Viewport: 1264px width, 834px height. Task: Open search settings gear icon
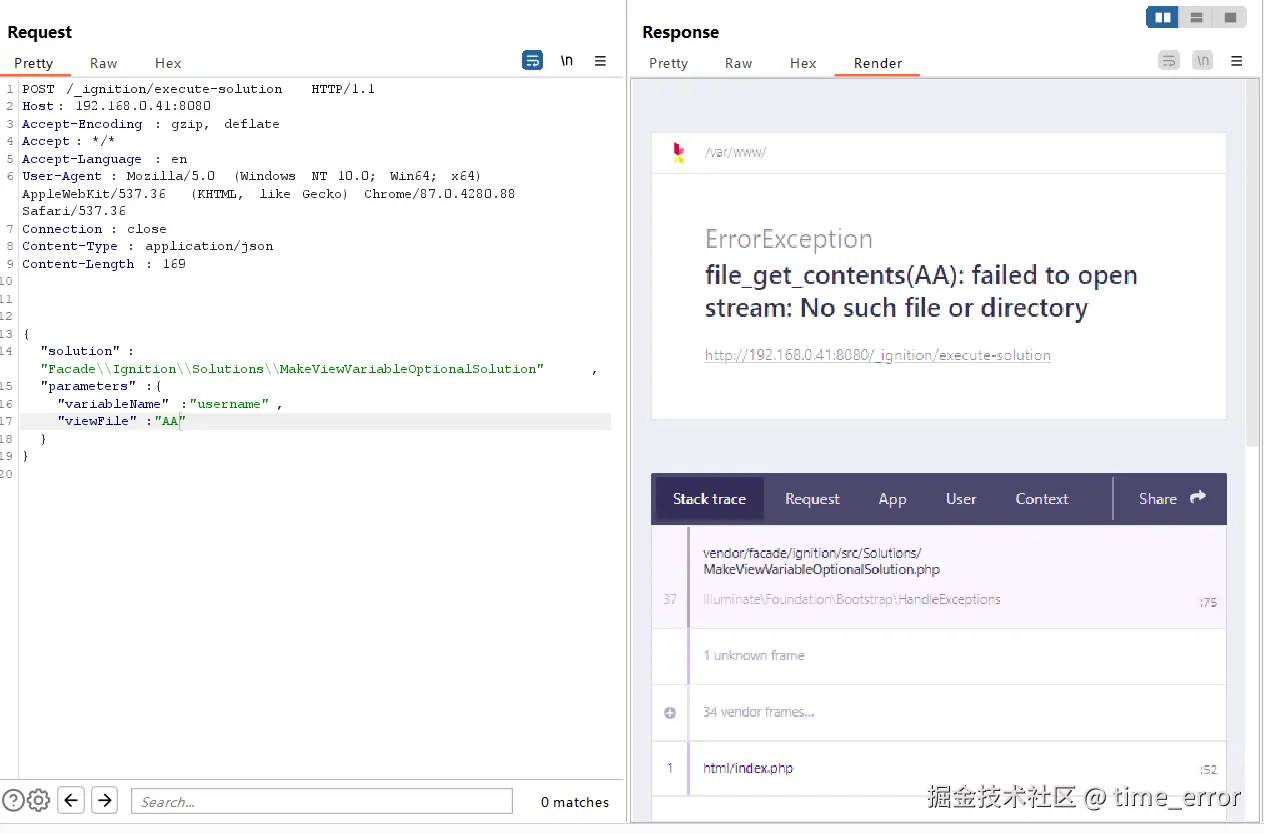pos(38,800)
